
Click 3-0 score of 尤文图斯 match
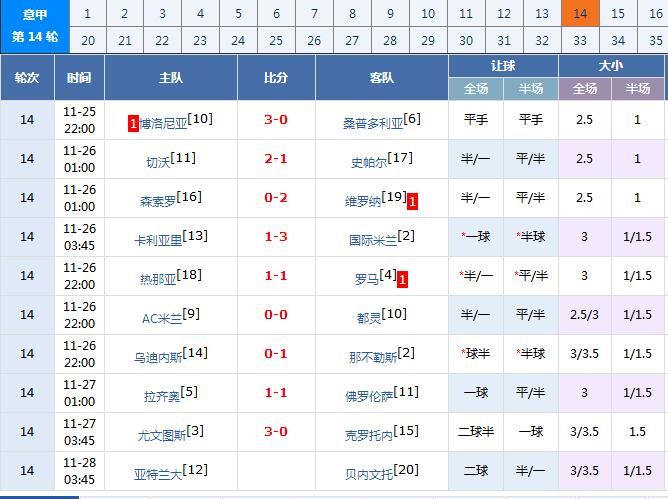pos(276,431)
